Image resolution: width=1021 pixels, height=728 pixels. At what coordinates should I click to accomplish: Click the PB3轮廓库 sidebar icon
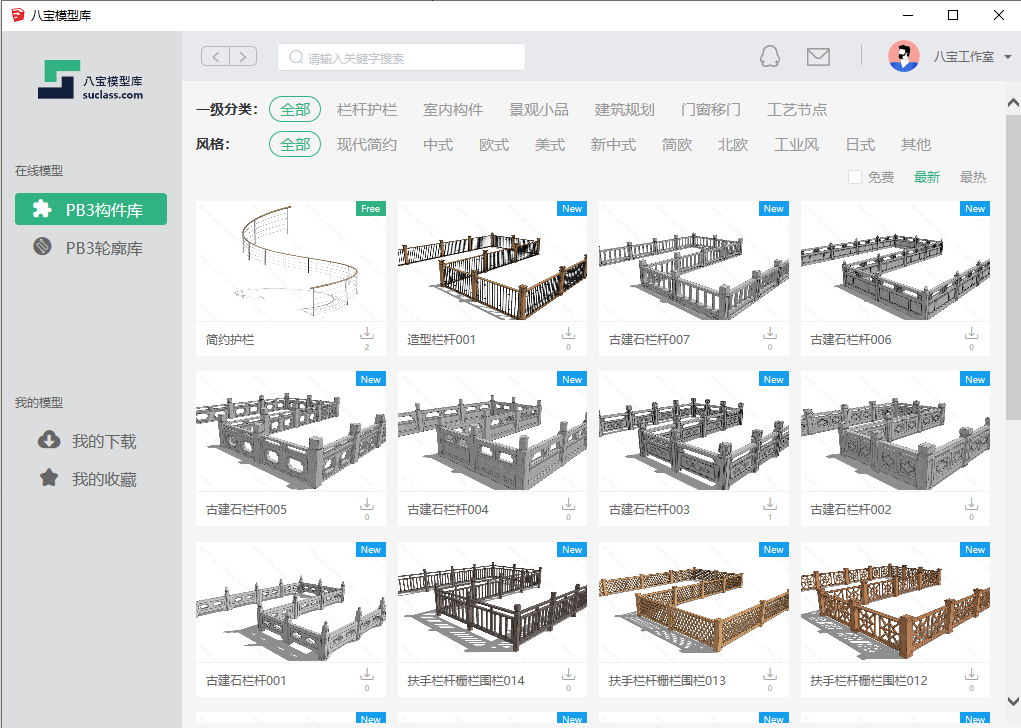tap(42, 247)
